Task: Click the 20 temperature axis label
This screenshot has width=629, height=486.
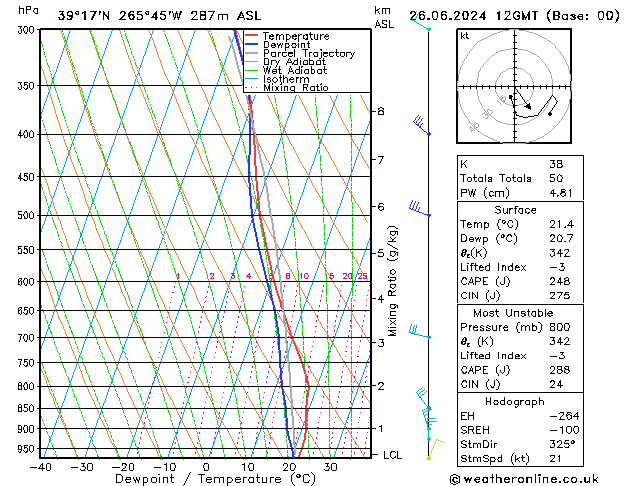Action: pyautogui.click(x=289, y=467)
